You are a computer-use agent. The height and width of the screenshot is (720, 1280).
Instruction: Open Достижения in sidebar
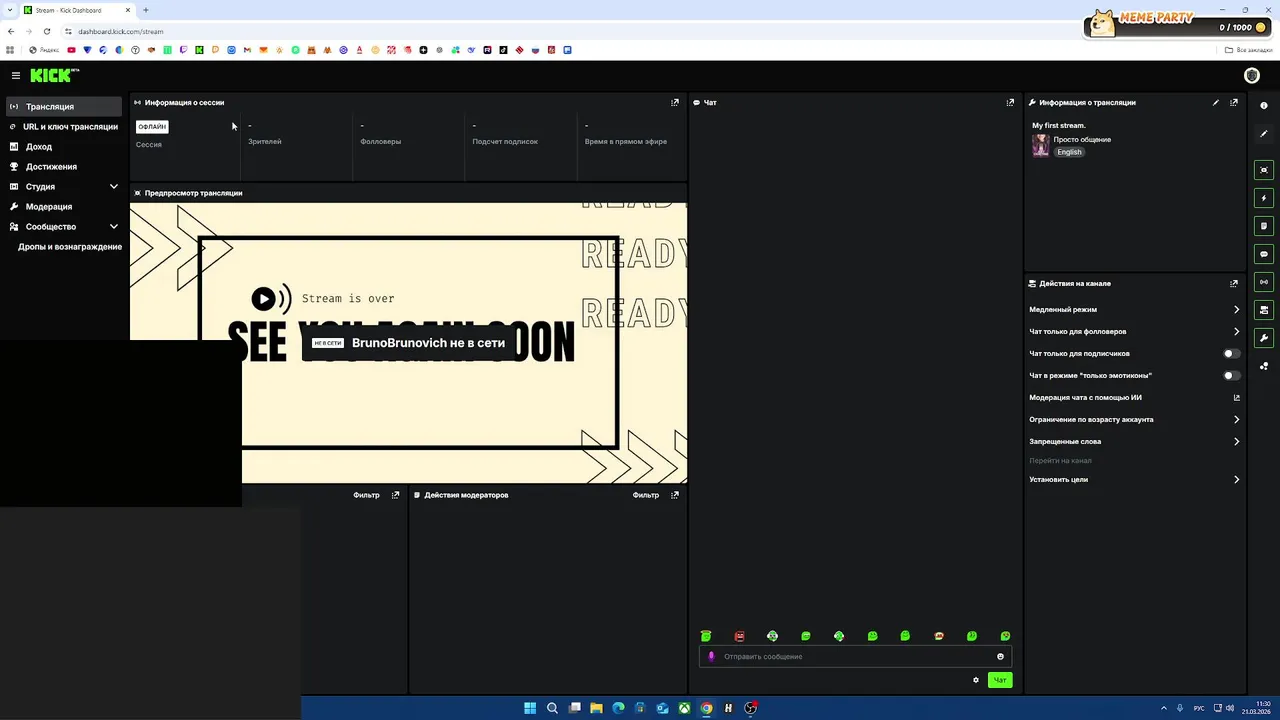pos(64,167)
